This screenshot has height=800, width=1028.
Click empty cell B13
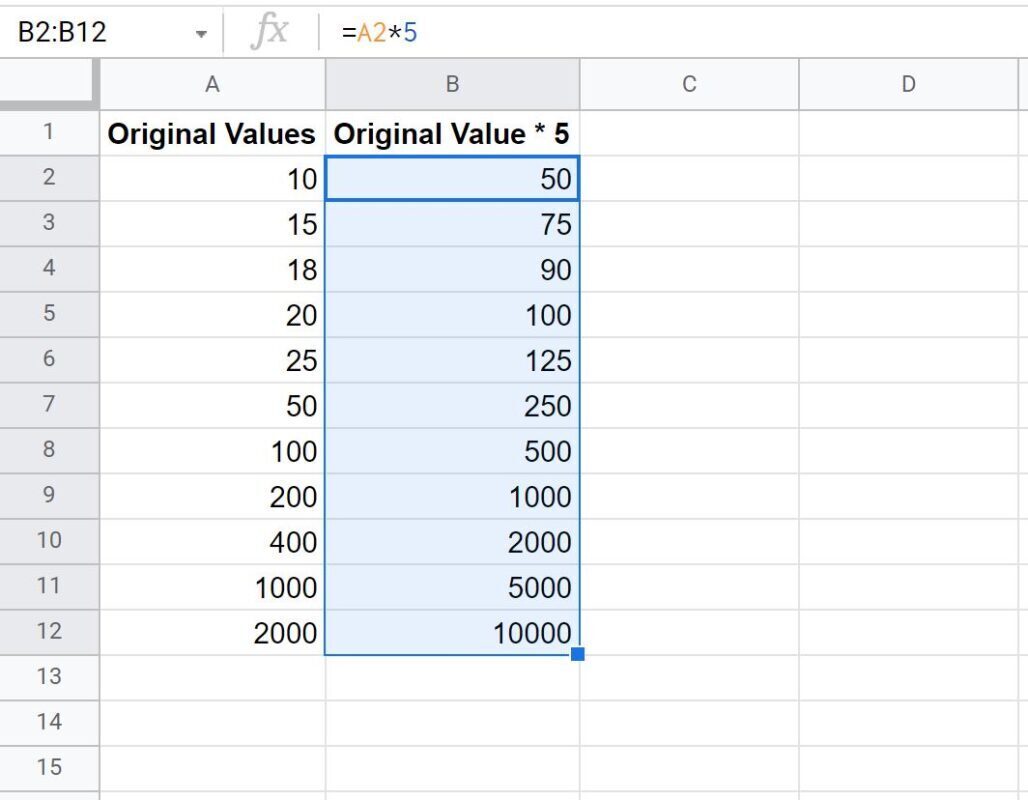pyautogui.click(x=452, y=677)
